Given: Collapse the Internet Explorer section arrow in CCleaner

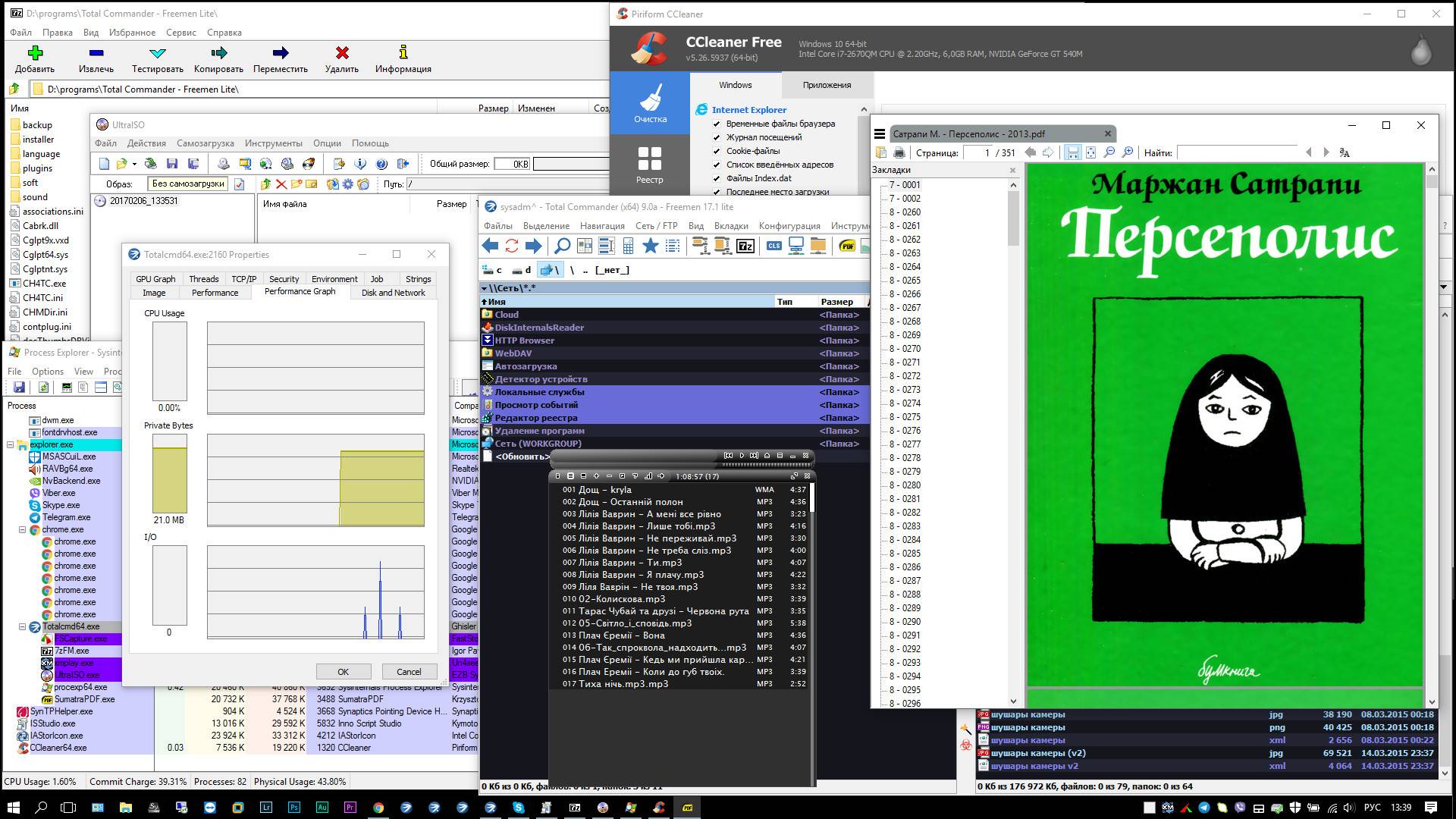Looking at the screenshot, I should point(864,110).
